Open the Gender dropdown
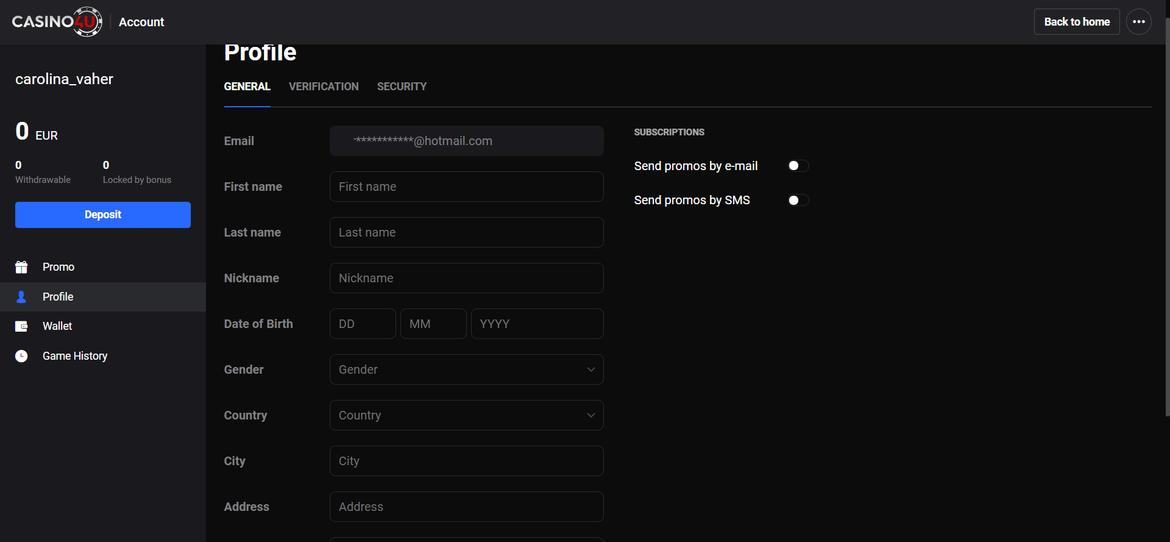 (466, 370)
